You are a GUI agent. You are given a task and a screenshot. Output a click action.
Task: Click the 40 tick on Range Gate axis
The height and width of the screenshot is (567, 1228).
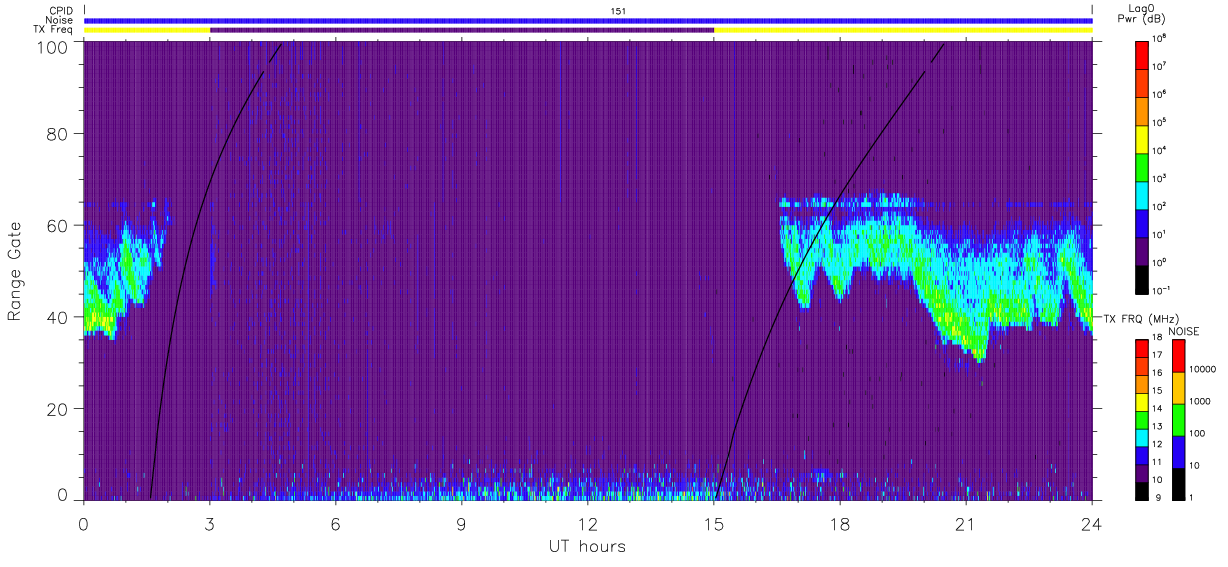point(57,317)
